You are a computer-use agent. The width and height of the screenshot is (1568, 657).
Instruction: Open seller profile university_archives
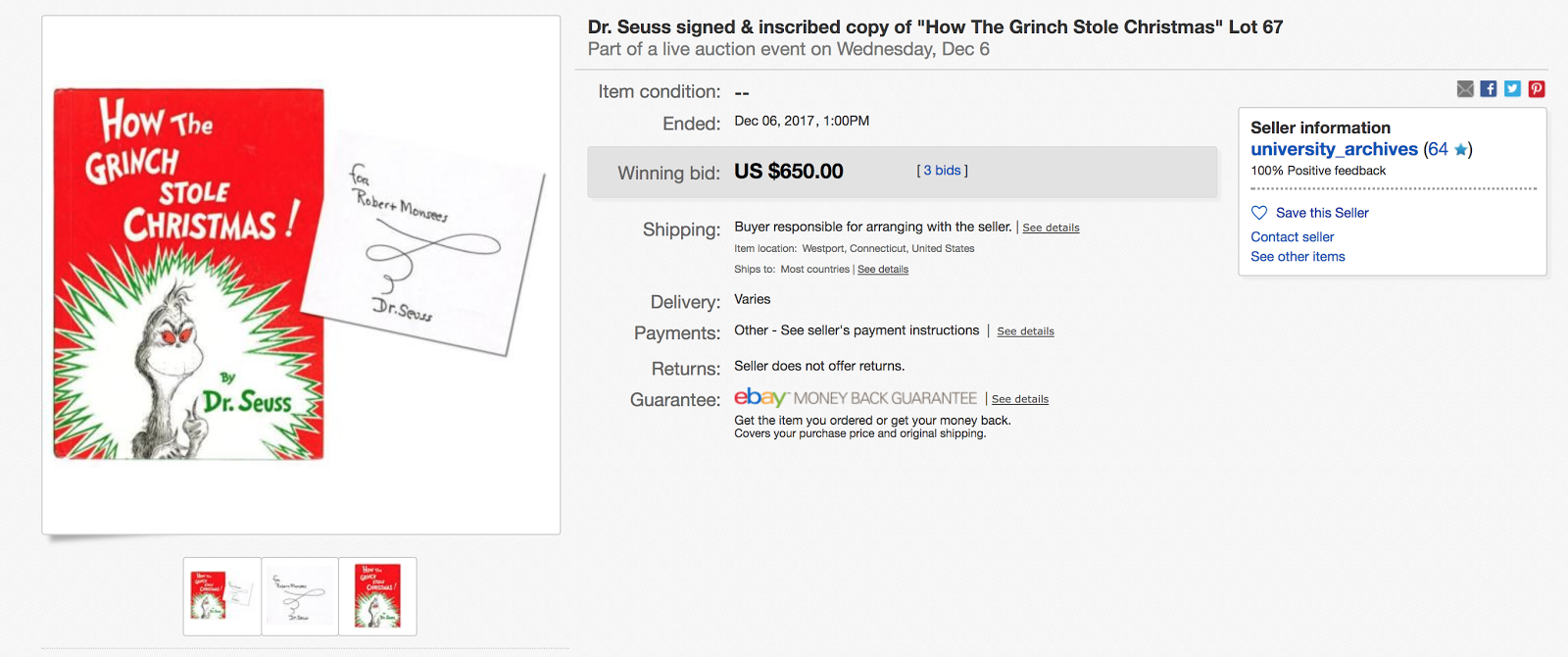[1334, 149]
